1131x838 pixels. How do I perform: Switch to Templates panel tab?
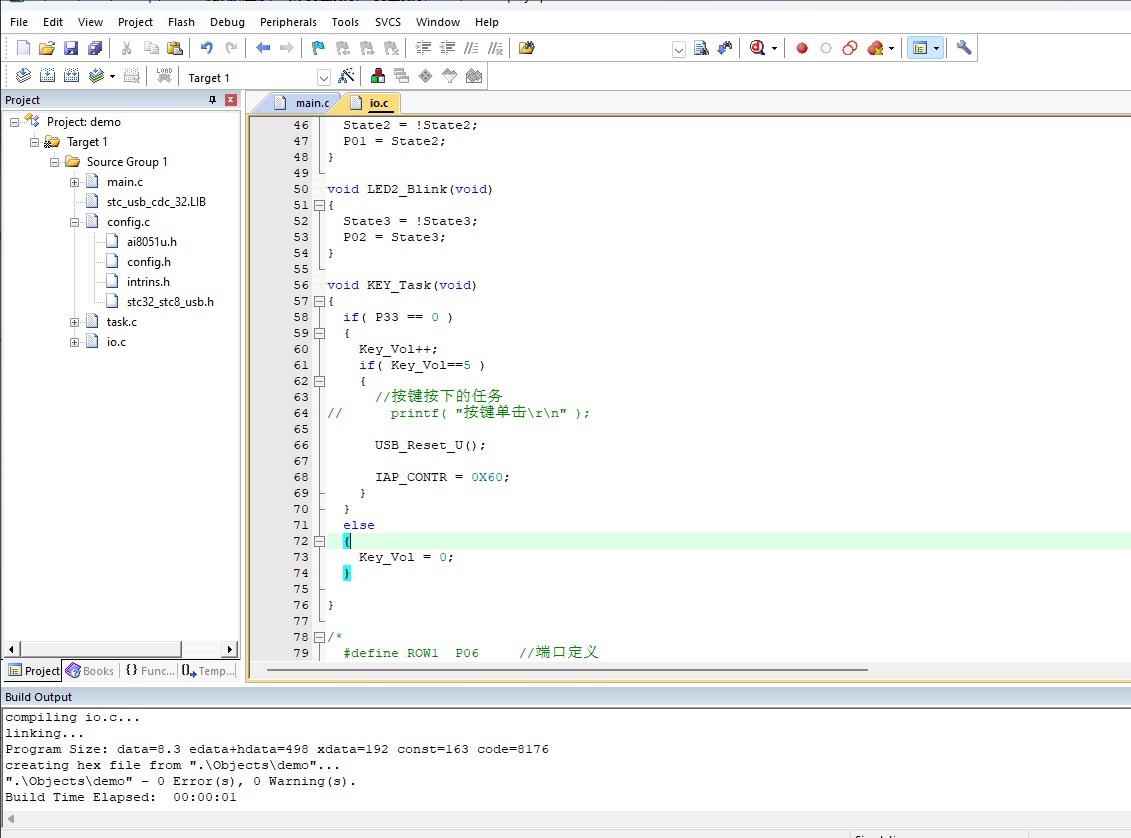coord(208,671)
